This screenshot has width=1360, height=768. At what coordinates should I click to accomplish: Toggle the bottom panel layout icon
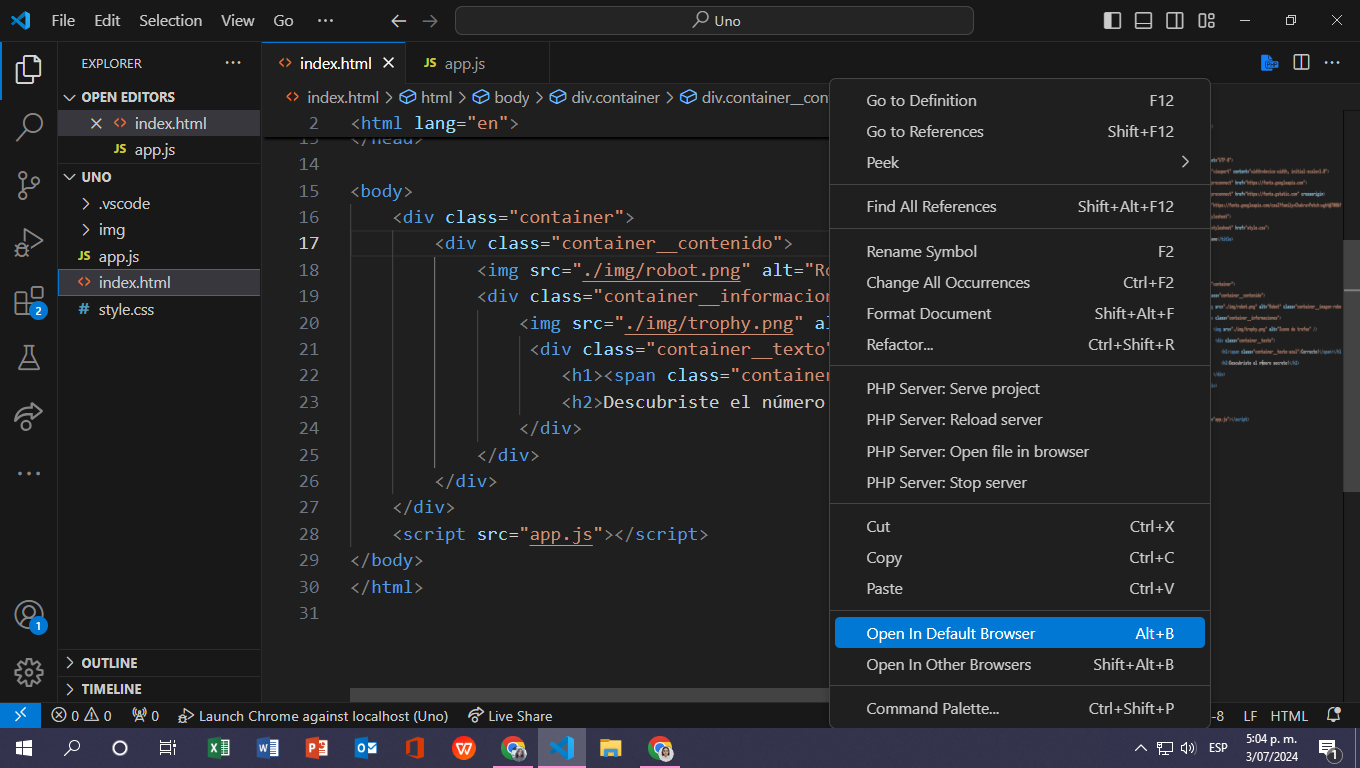[x=1144, y=20]
